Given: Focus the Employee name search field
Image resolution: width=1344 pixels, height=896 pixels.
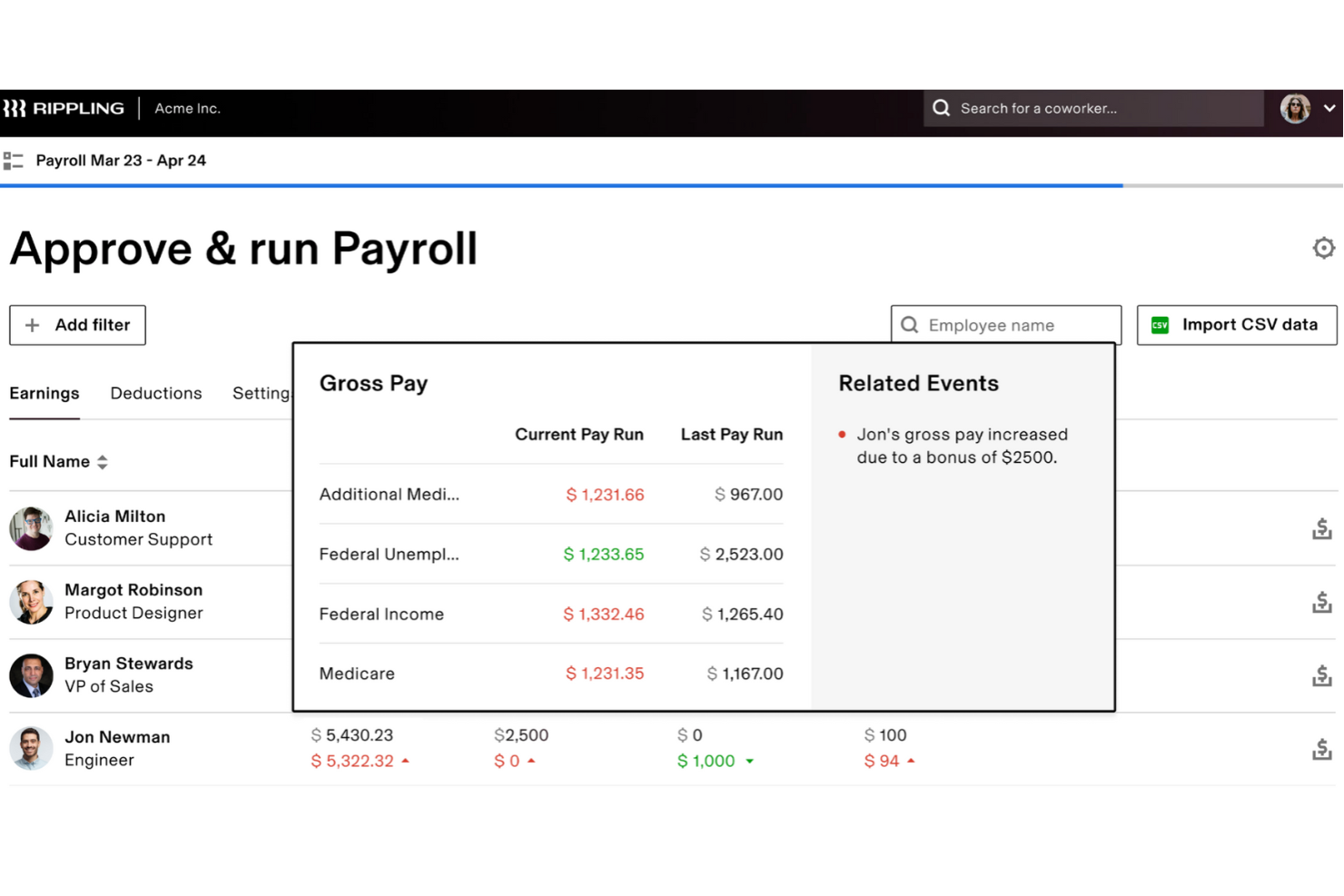Looking at the screenshot, I should pyautogui.click(x=1006, y=325).
